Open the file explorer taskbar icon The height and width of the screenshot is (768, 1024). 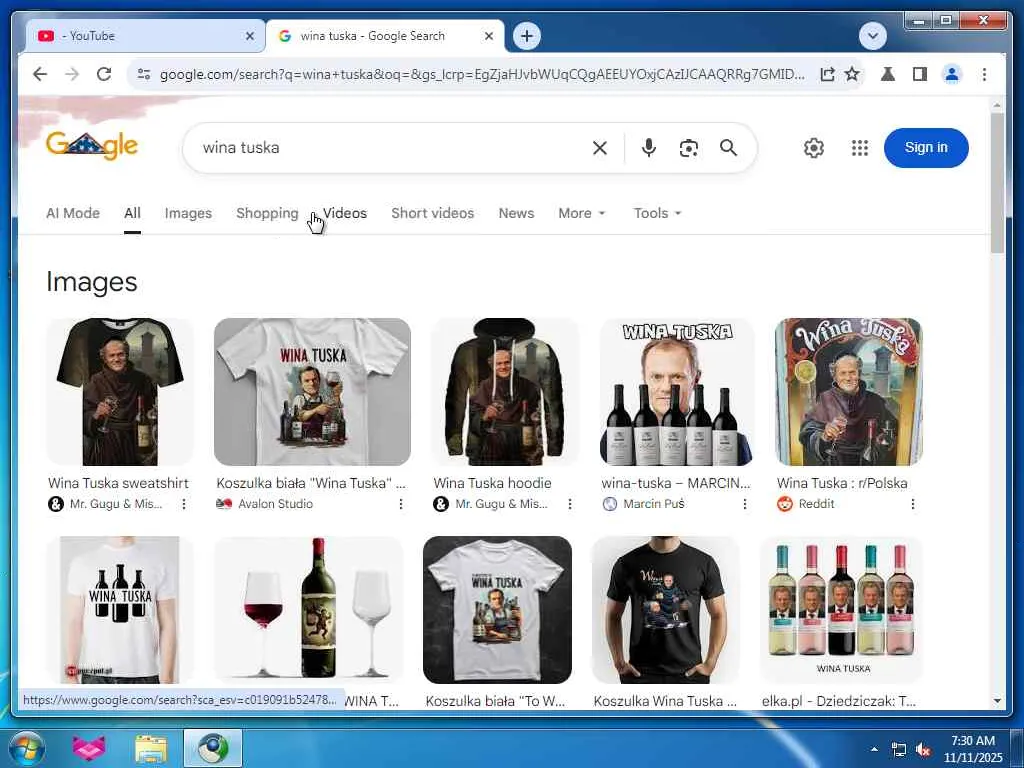[151, 748]
